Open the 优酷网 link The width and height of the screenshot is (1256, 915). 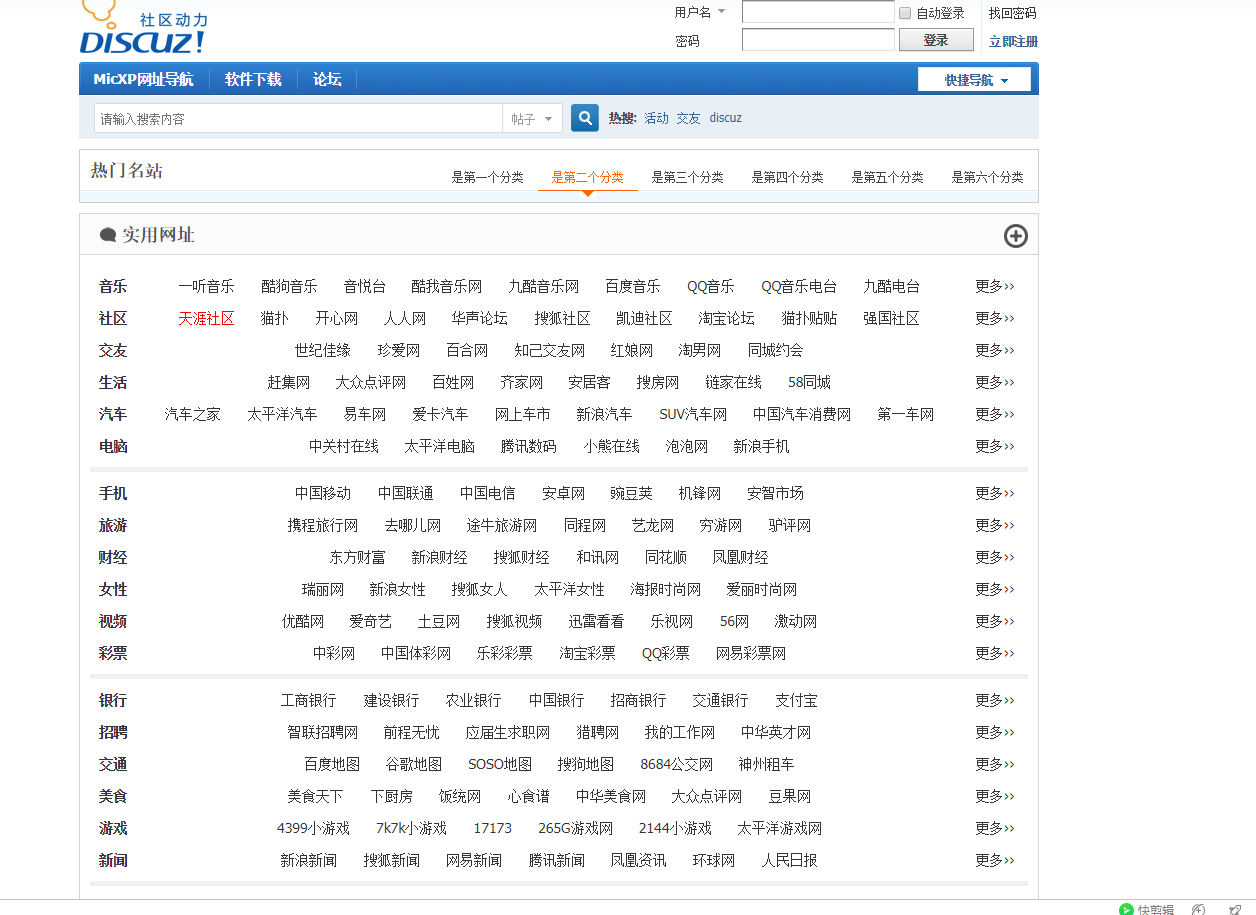(x=303, y=621)
